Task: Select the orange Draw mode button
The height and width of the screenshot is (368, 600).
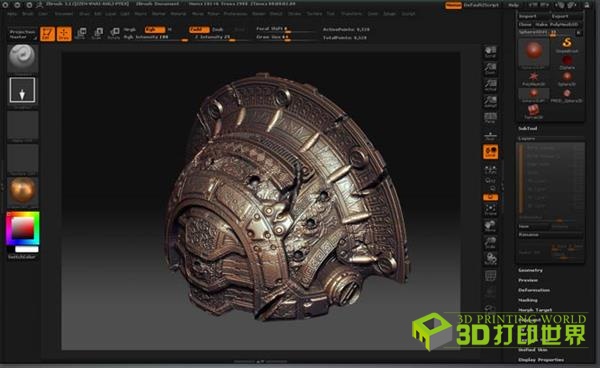Action: (x=64, y=34)
